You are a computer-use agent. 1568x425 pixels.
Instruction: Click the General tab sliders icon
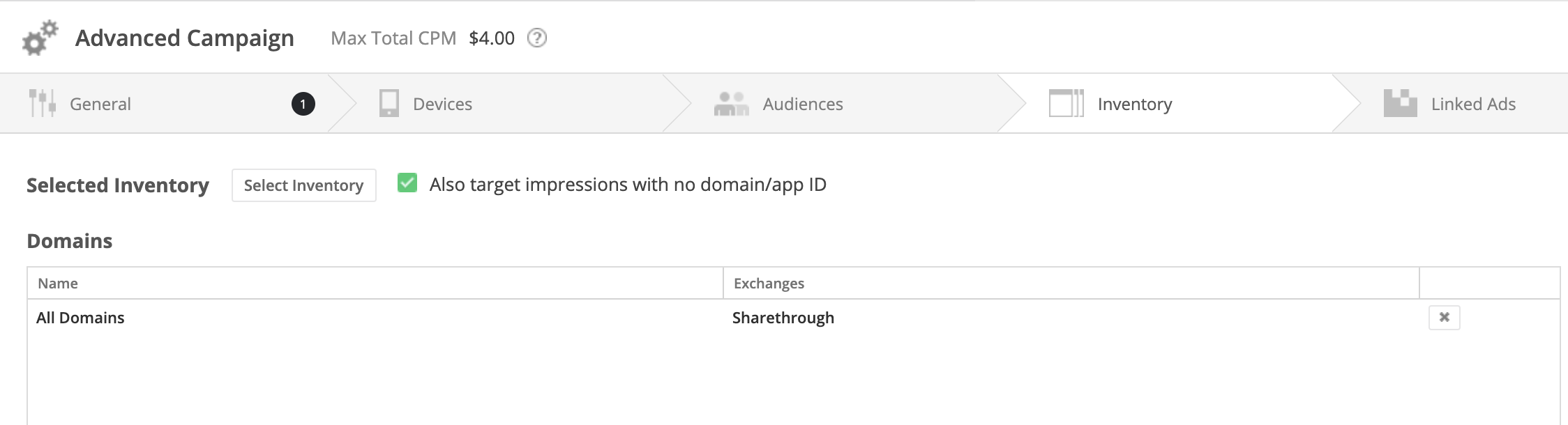tap(43, 103)
